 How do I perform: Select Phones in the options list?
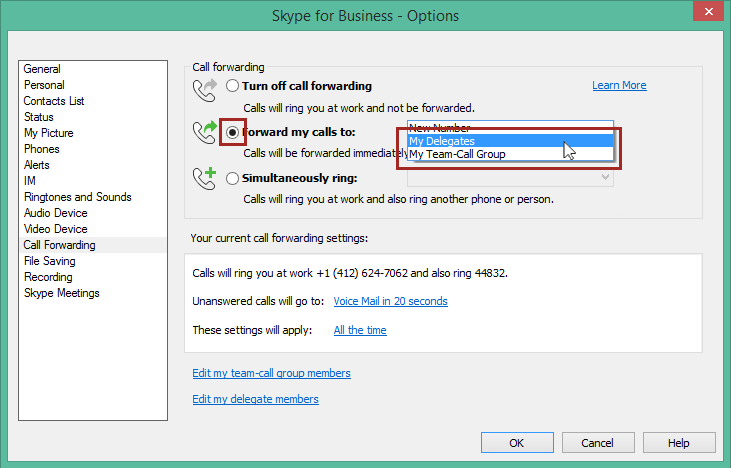[92, 149]
